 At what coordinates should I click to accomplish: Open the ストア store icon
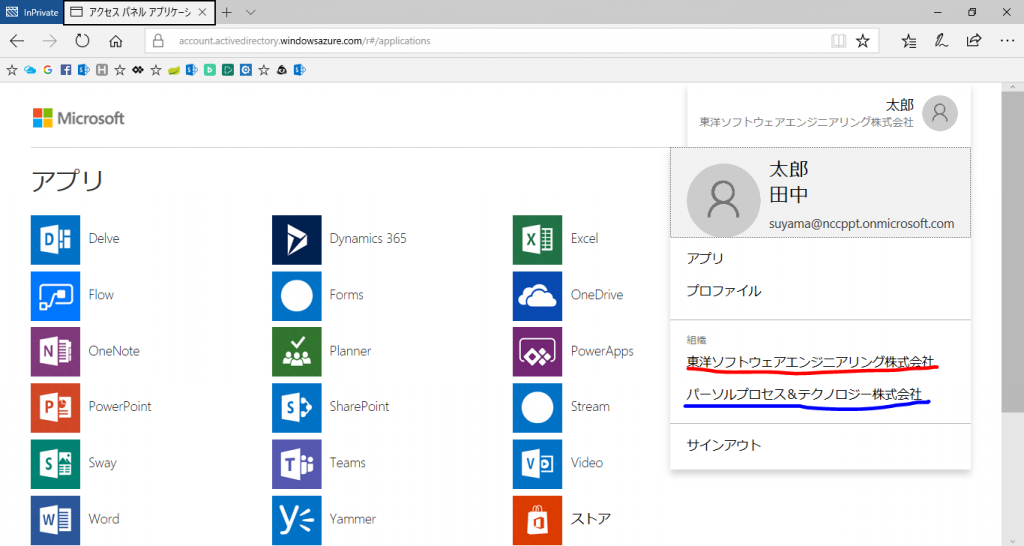click(x=537, y=520)
